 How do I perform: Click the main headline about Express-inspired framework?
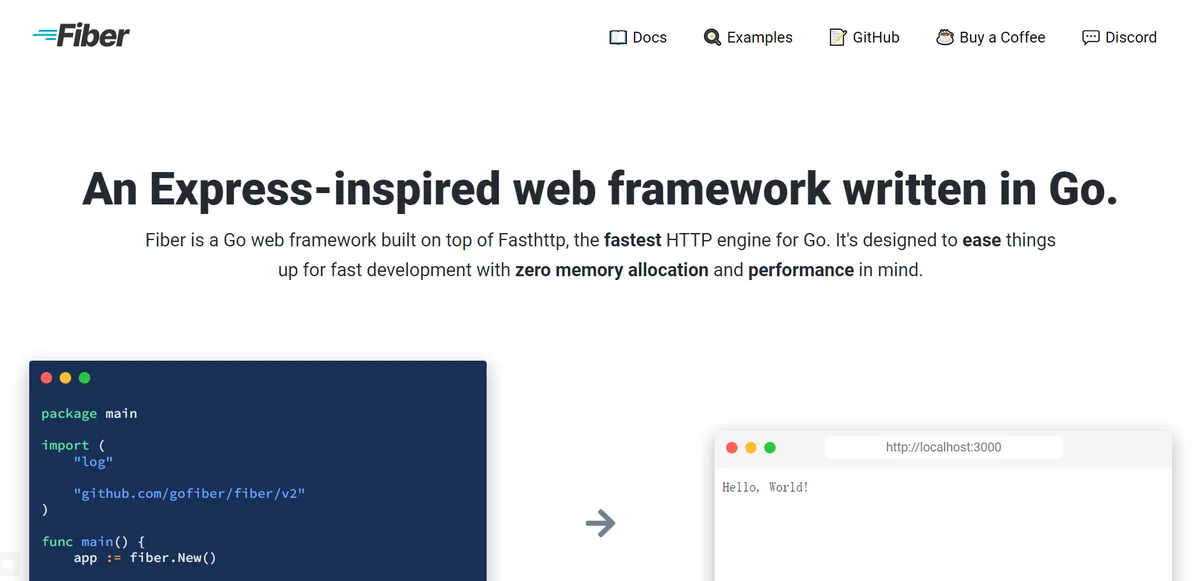(600, 188)
